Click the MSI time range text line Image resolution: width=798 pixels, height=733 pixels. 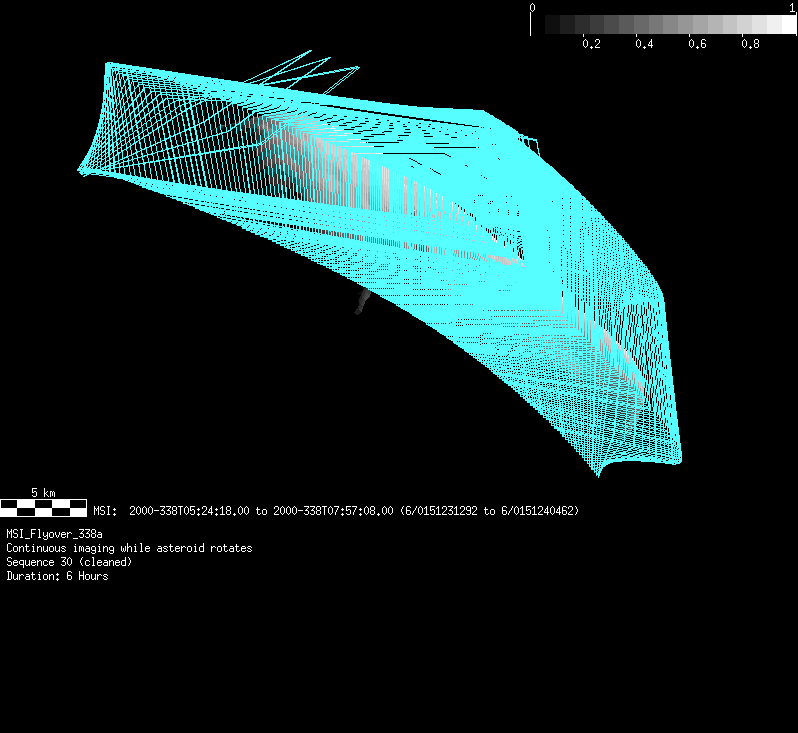pos(336,511)
